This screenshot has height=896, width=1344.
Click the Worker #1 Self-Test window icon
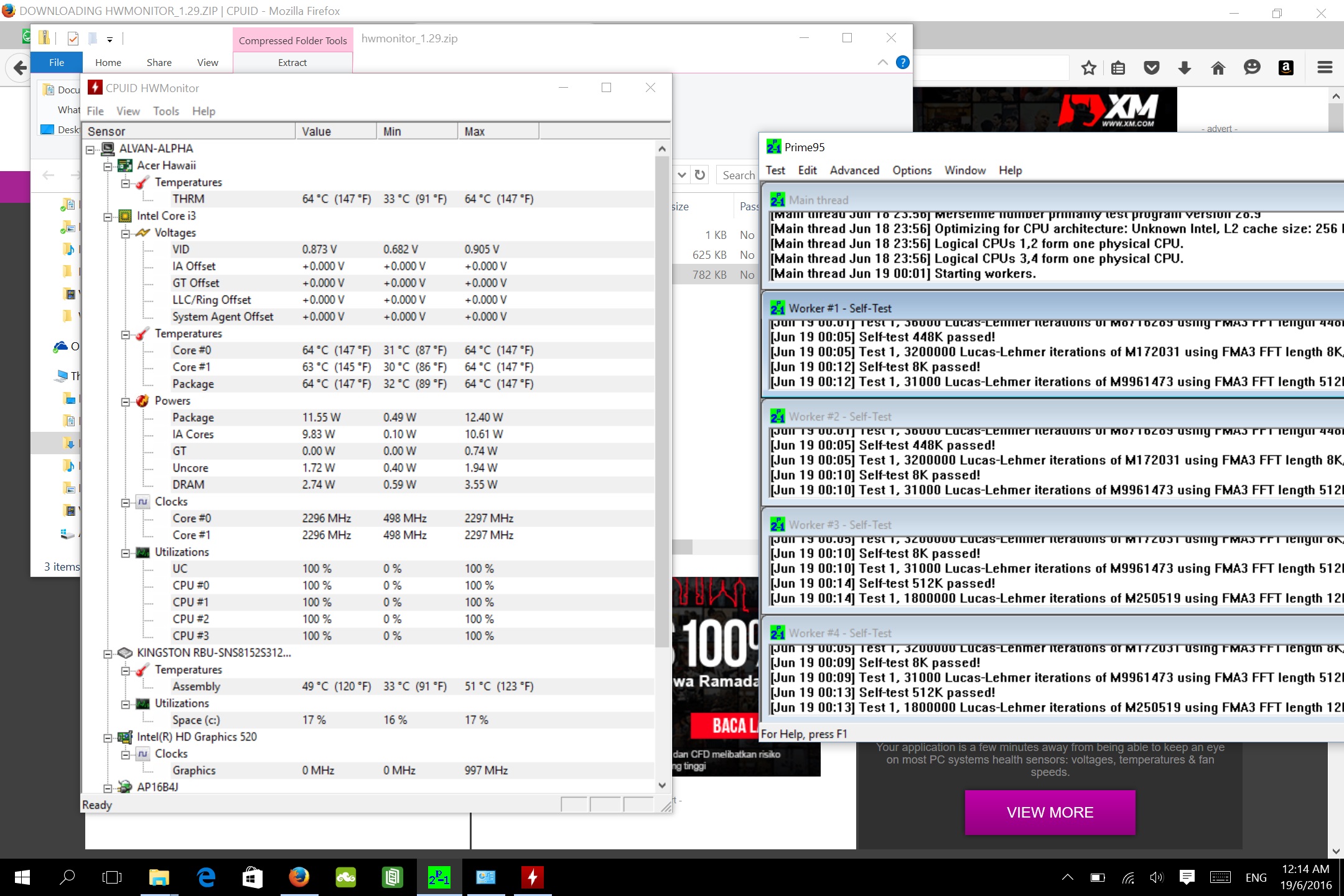click(777, 308)
